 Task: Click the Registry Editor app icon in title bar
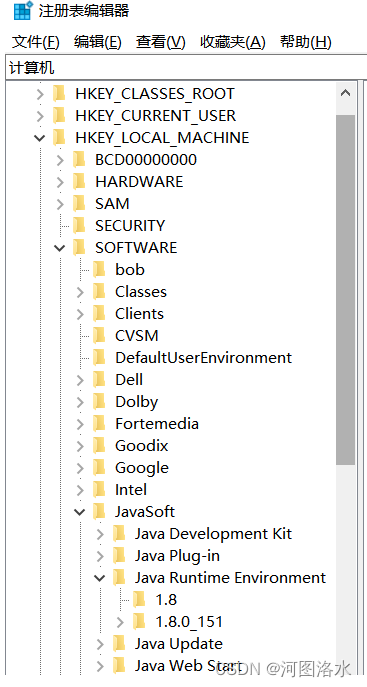pyautogui.click(x=22, y=11)
